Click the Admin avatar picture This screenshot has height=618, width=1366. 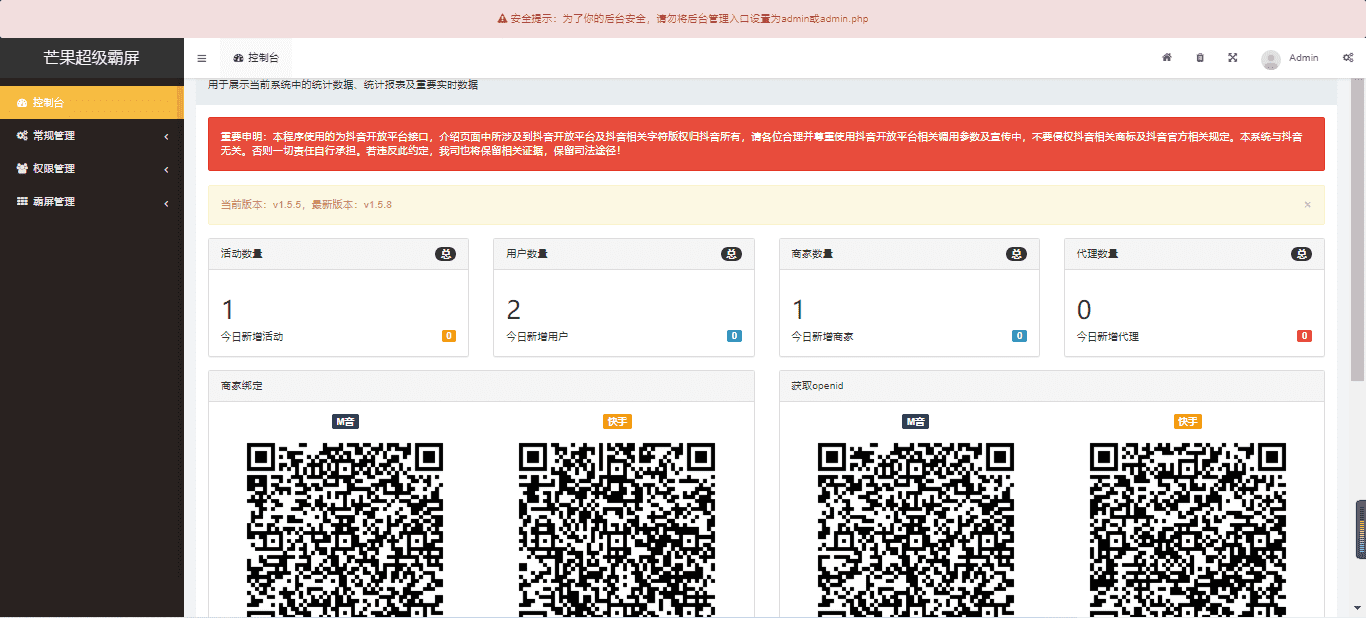pyautogui.click(x=1271, y=59)
